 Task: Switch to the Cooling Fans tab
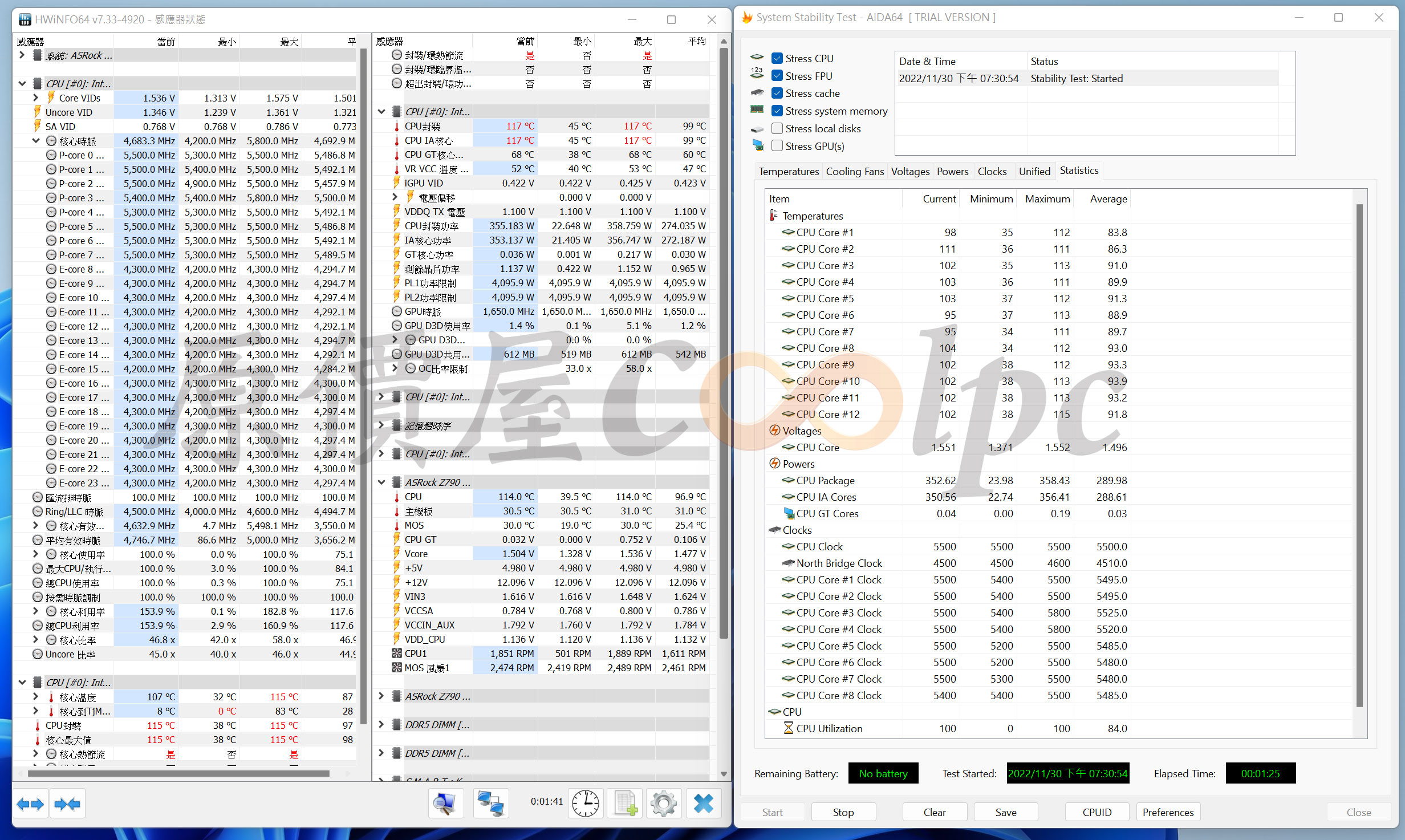tap(855, 171)
